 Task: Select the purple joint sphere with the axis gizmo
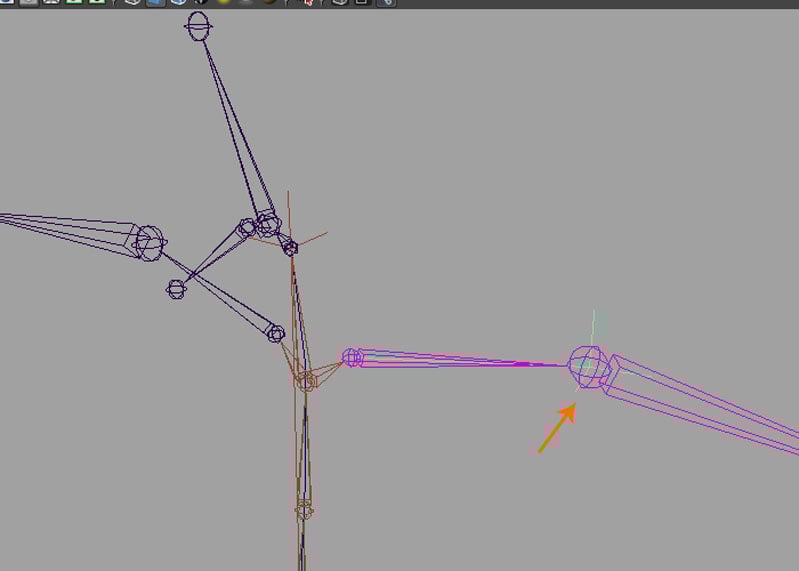(x=588, y=367)
